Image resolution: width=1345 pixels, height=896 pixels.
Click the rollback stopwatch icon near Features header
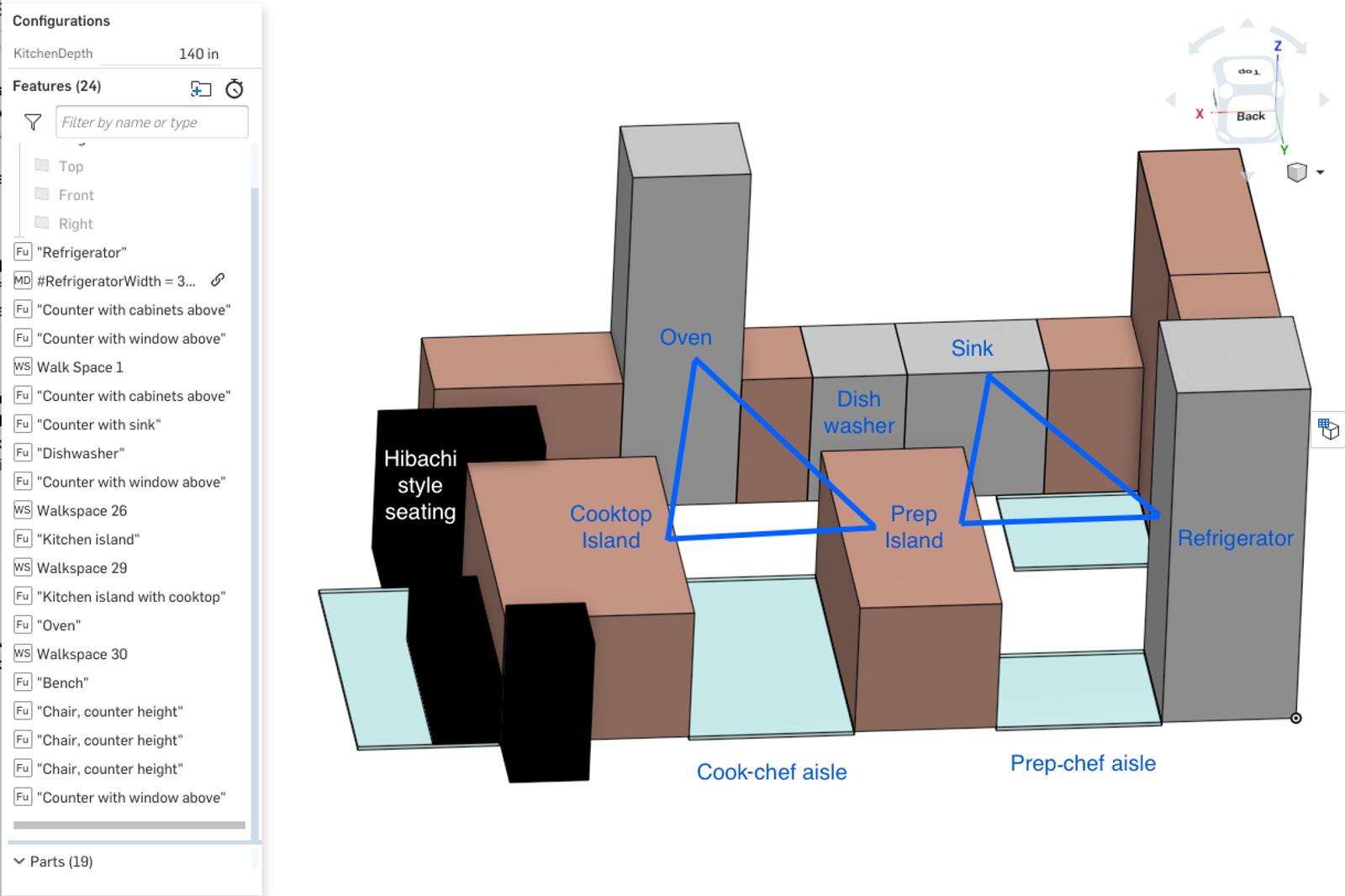pos(235,87)
